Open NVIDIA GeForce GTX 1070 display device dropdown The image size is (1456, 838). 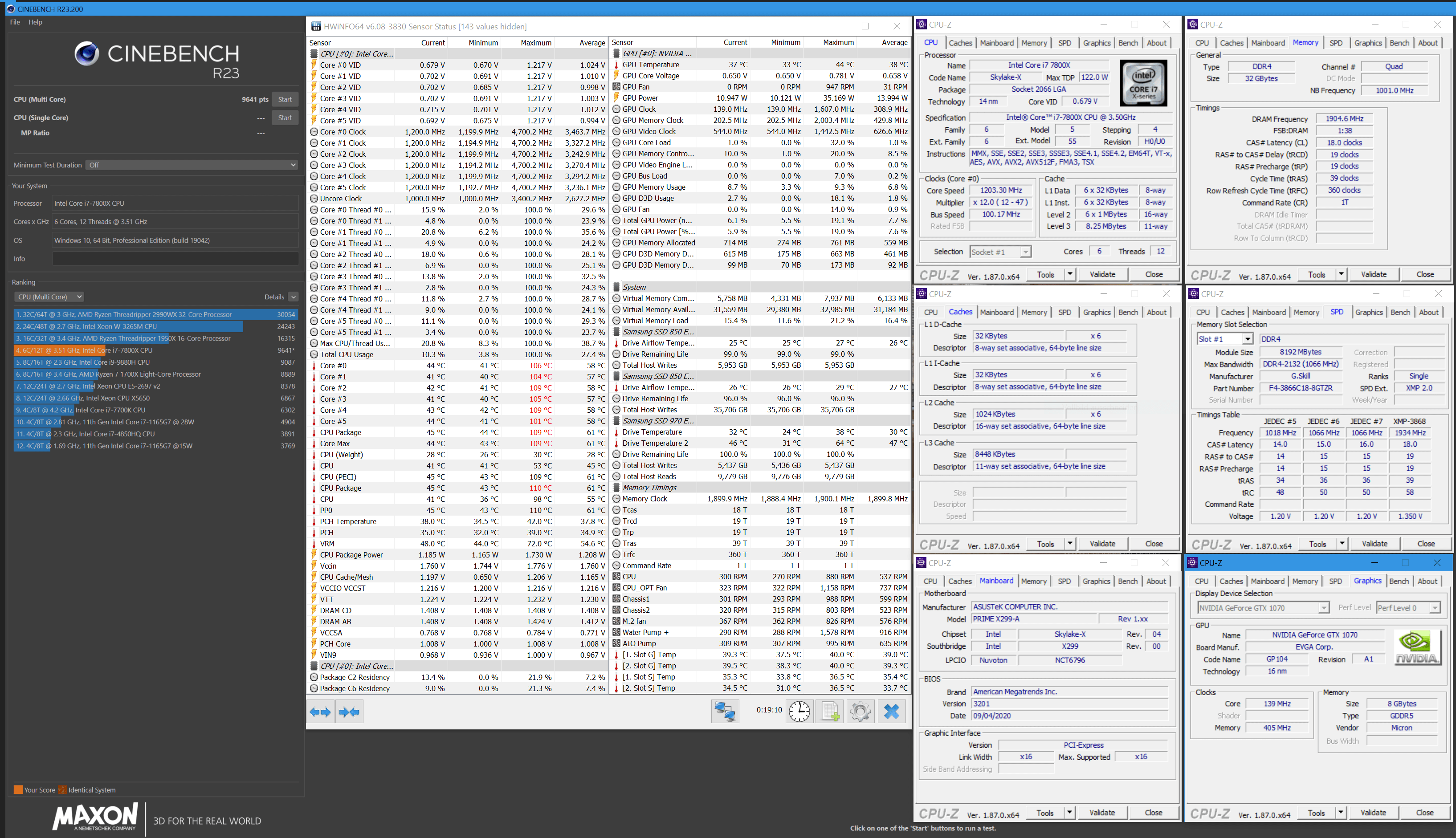(x=1263, y=608)
